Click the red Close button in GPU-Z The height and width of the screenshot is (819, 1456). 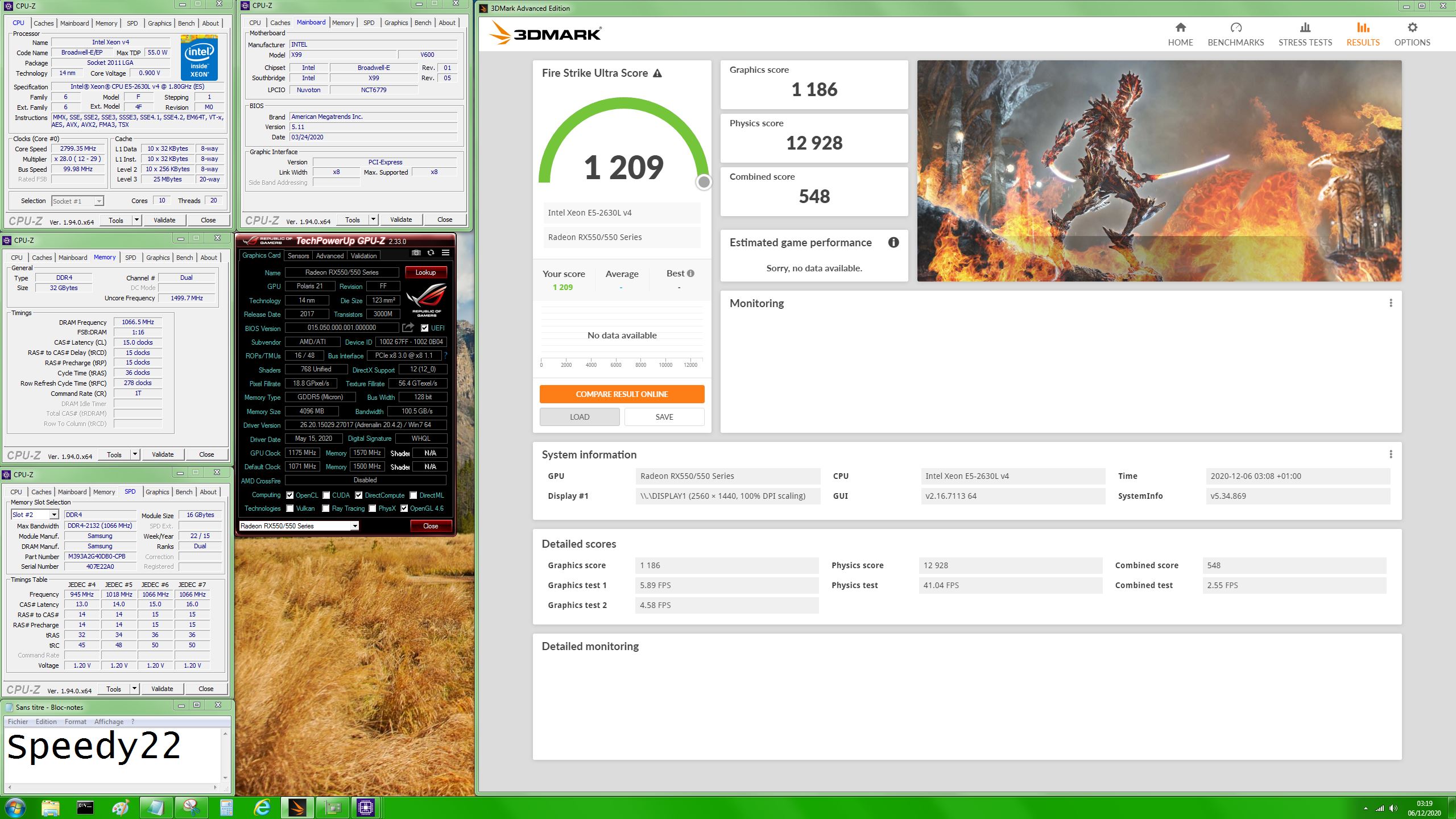pyautogui.click(x=431, y=526)
